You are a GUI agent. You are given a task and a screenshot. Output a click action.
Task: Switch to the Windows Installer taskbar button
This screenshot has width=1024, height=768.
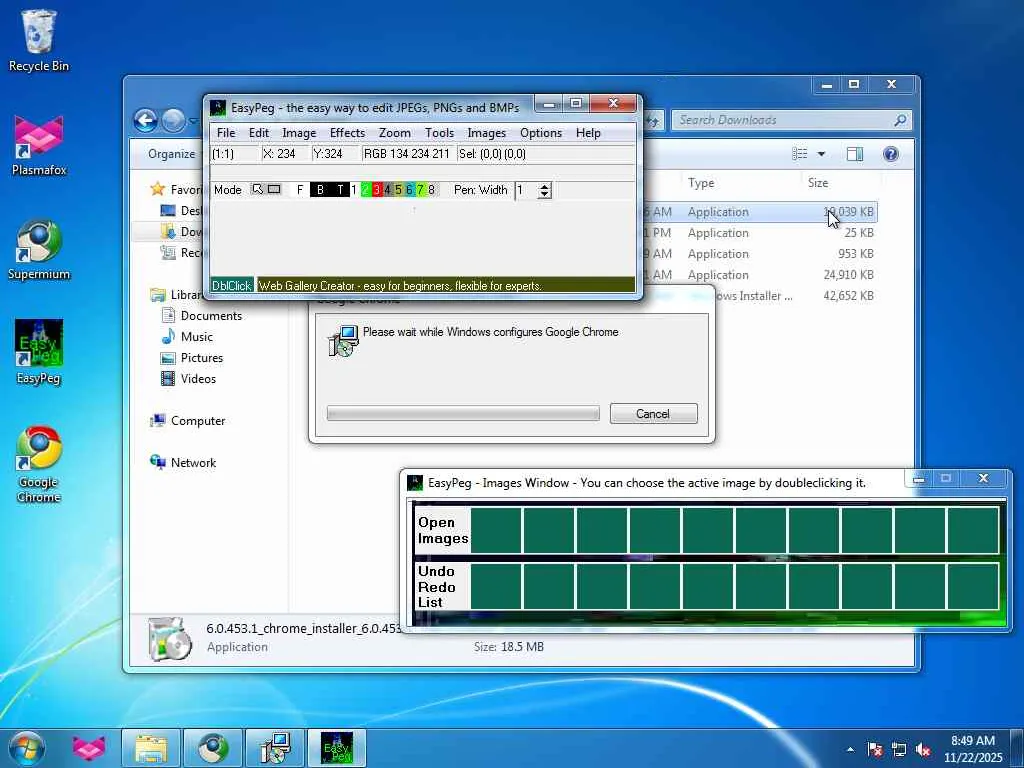(x=274, y=748)
